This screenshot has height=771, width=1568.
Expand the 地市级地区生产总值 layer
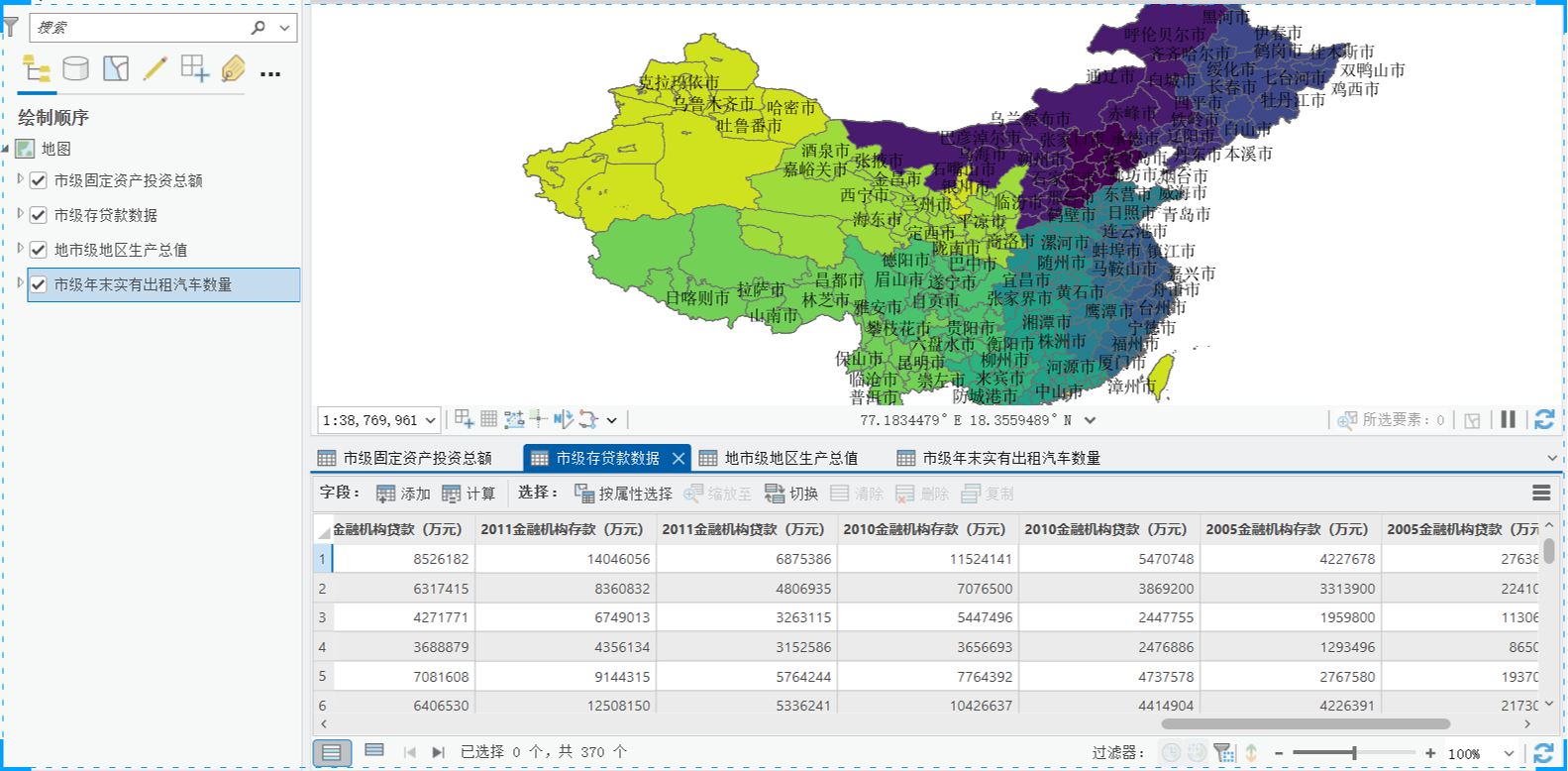20,249
